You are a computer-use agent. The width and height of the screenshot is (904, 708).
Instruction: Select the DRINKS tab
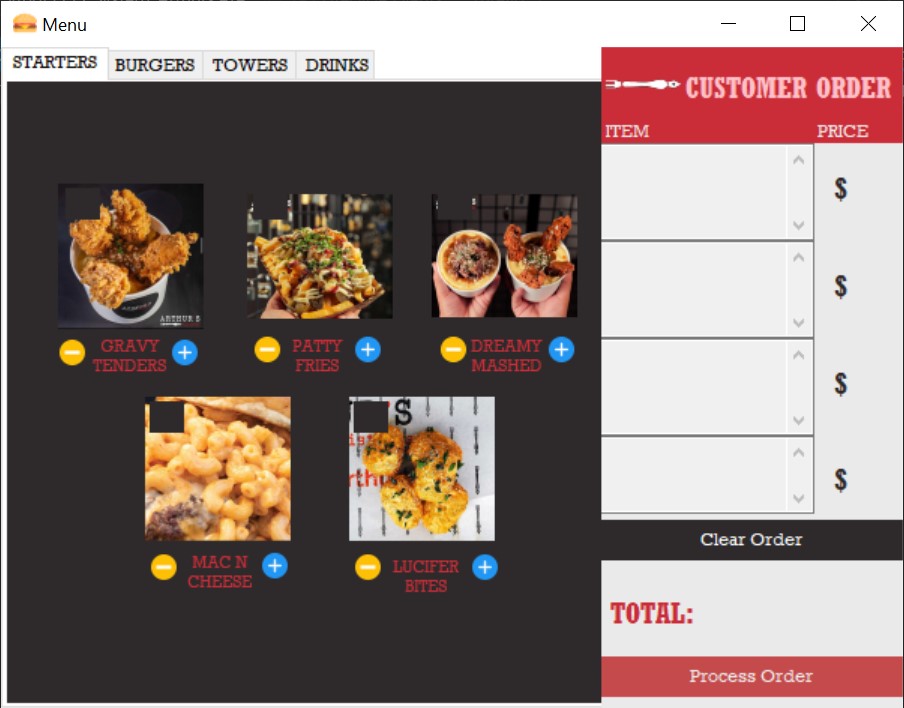[x=337, y=65]
